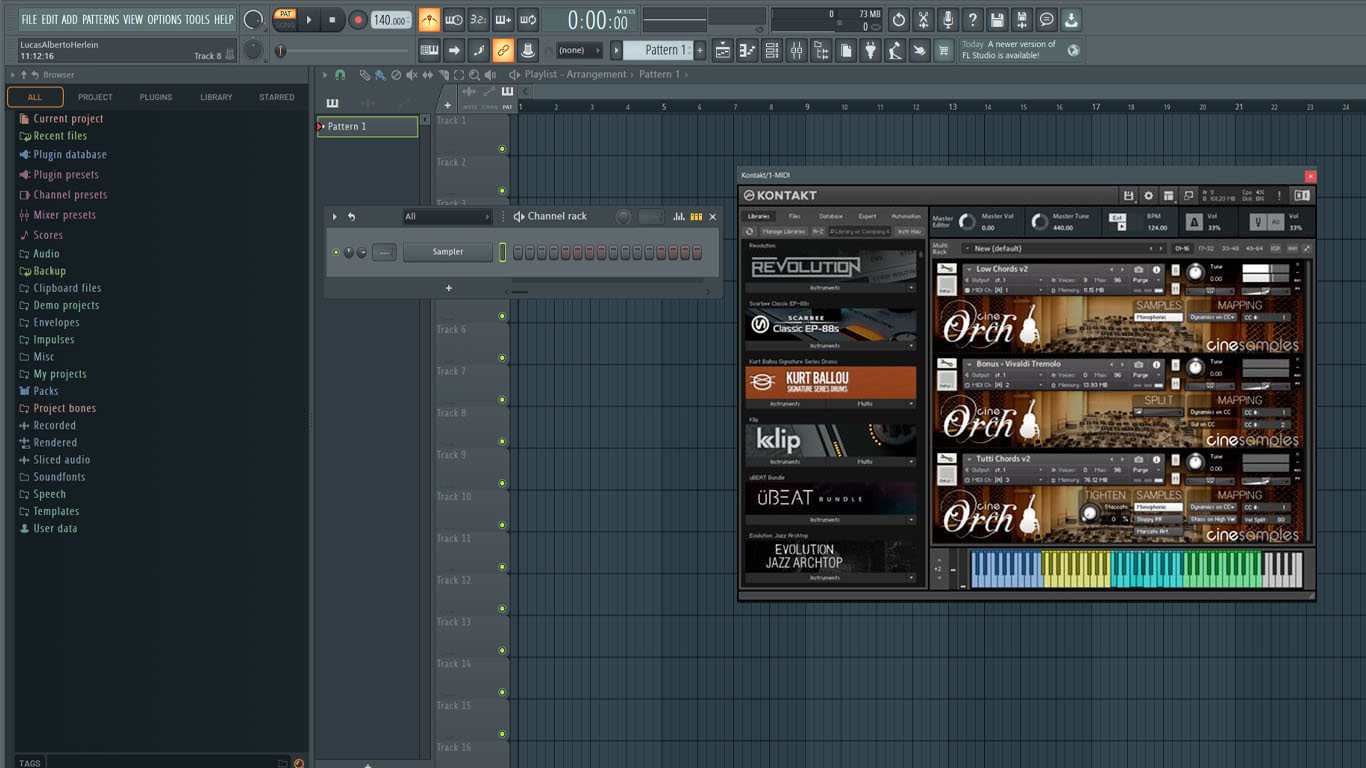Toggle the Sampler channel select green box

click(x=503, y=252)
